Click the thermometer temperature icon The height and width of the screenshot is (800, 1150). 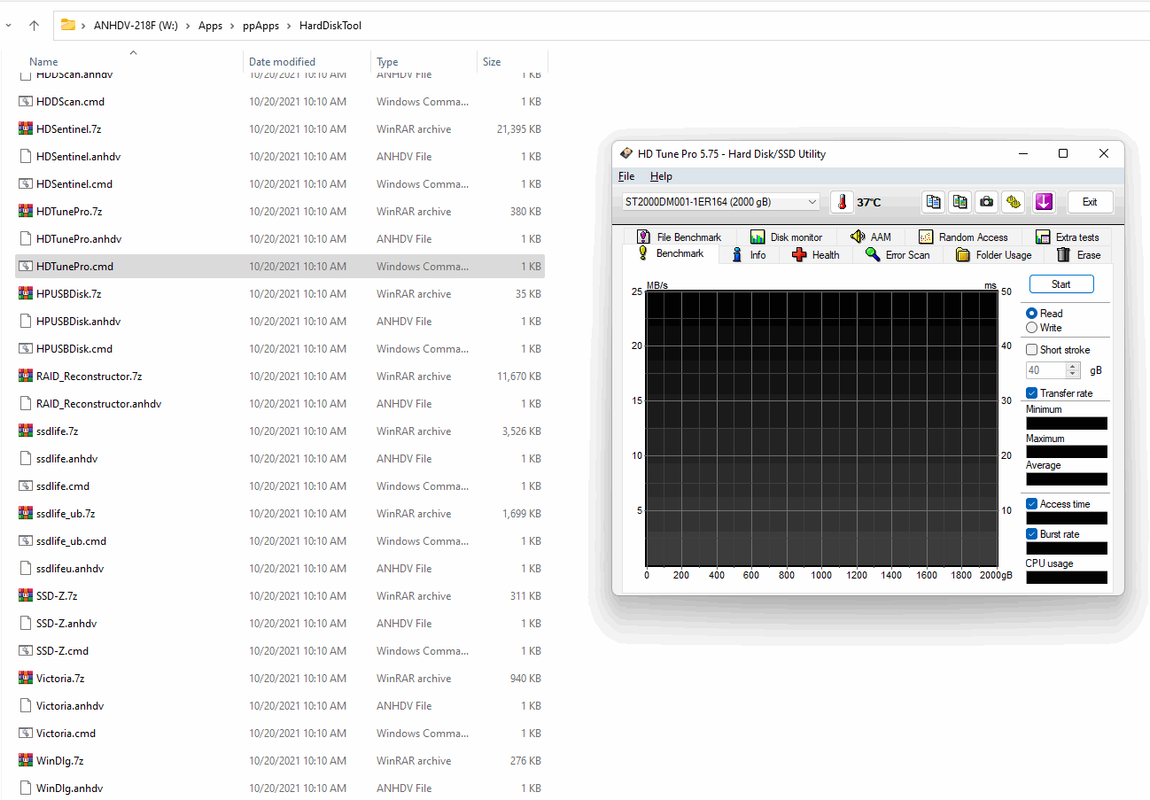point(842,202)
